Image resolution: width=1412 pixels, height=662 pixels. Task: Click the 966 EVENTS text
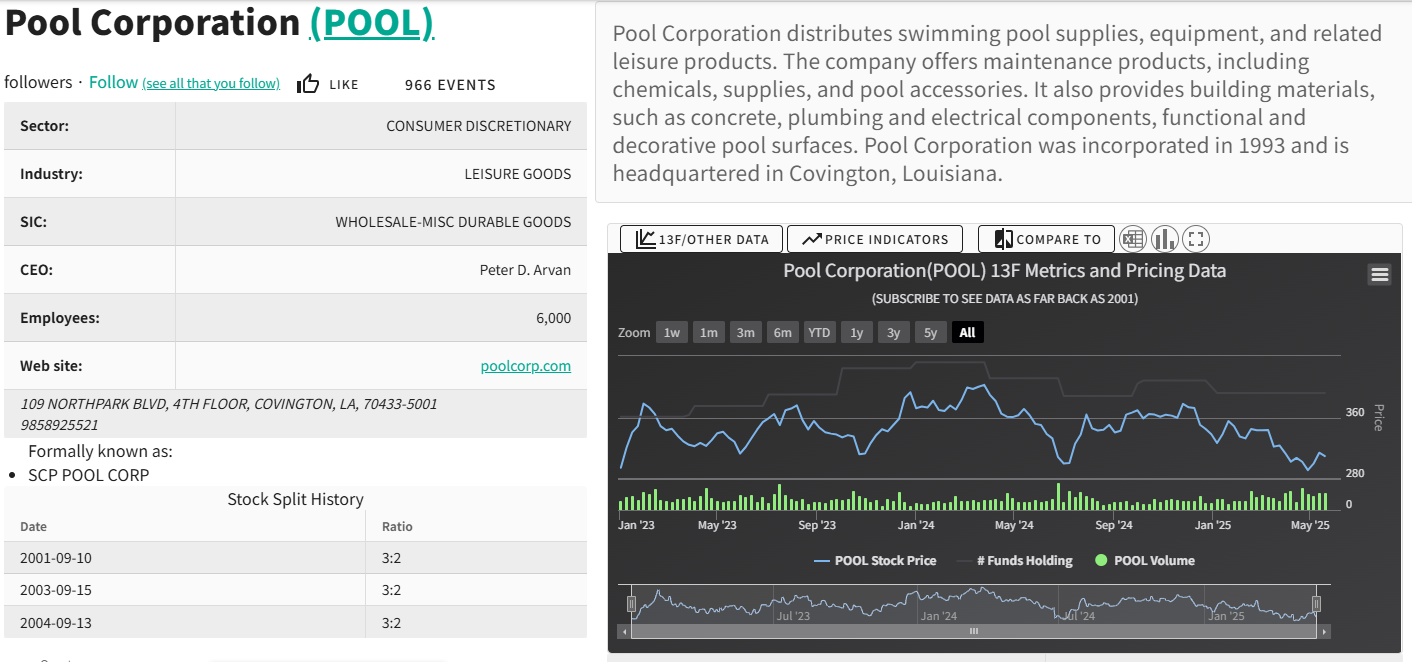point(450,85)
